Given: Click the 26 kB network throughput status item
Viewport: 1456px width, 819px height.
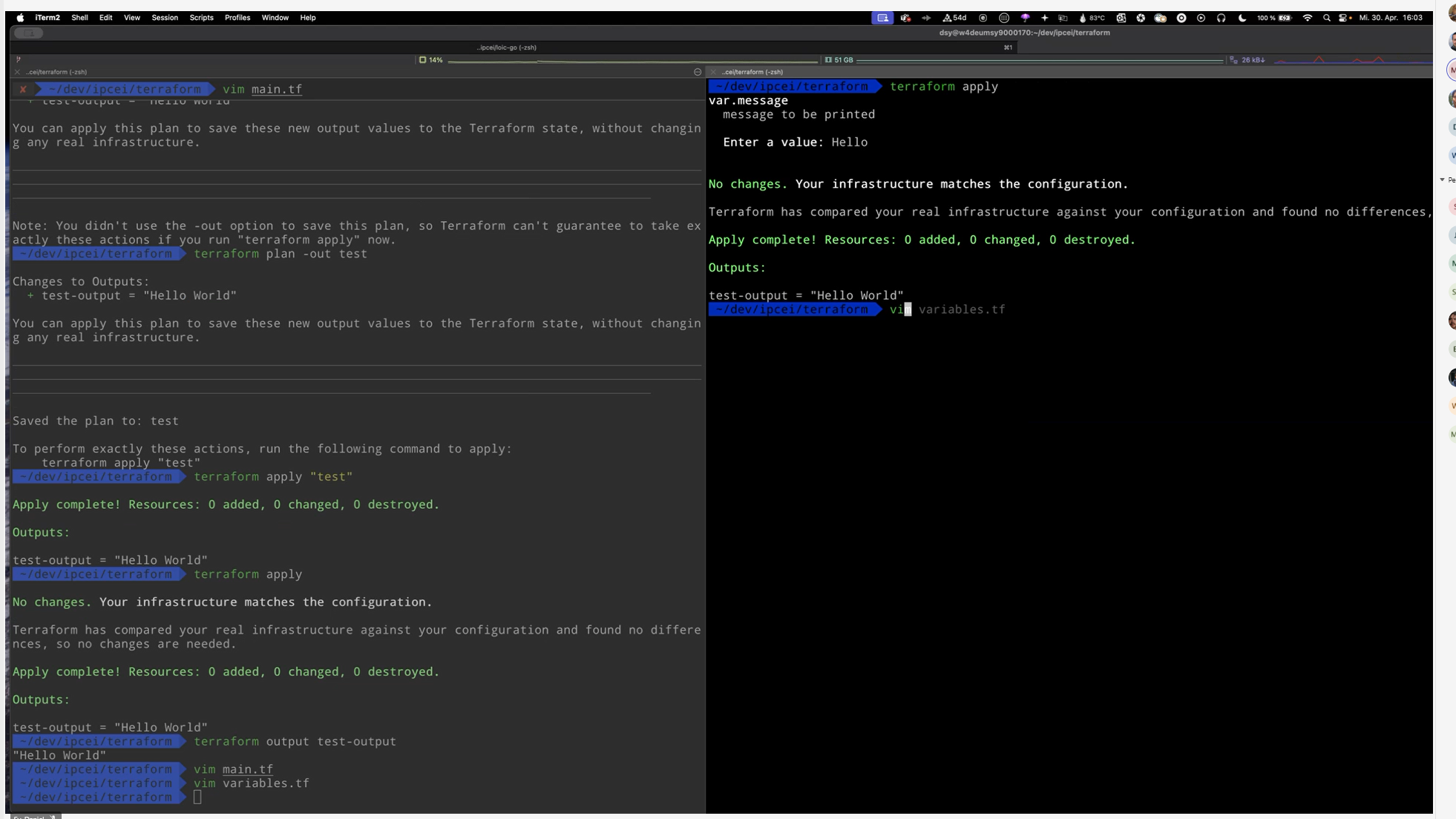Looking at the screenshot, I should (1248, 60).
